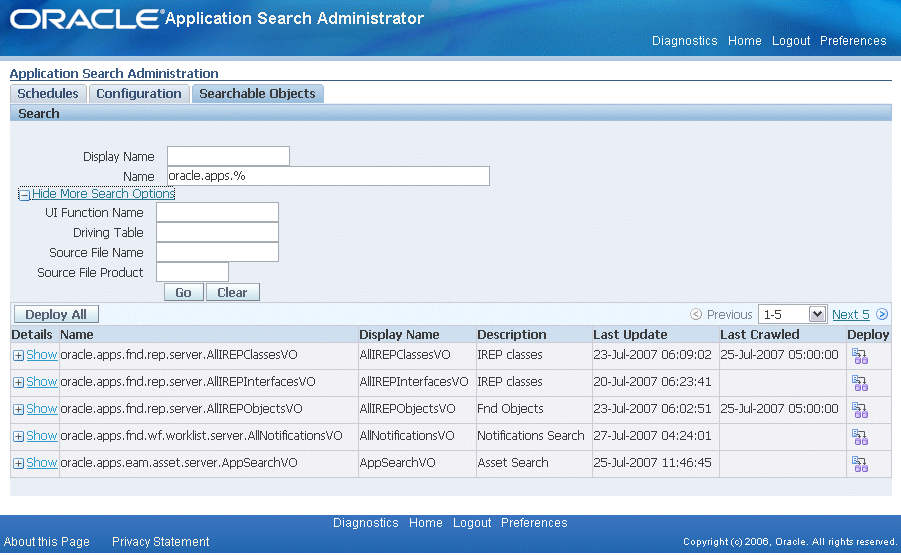Click the Clear button
The height and width of the screenshot is (555, 901).
[232, 292]
